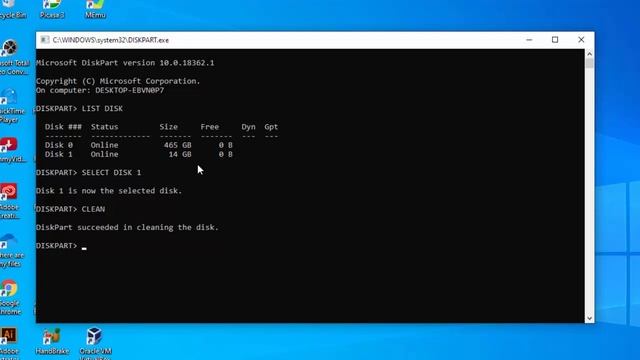Click the '14 GB' size value
The width and height of the screenshot is (640, 360).
click(x=180, y=154)
